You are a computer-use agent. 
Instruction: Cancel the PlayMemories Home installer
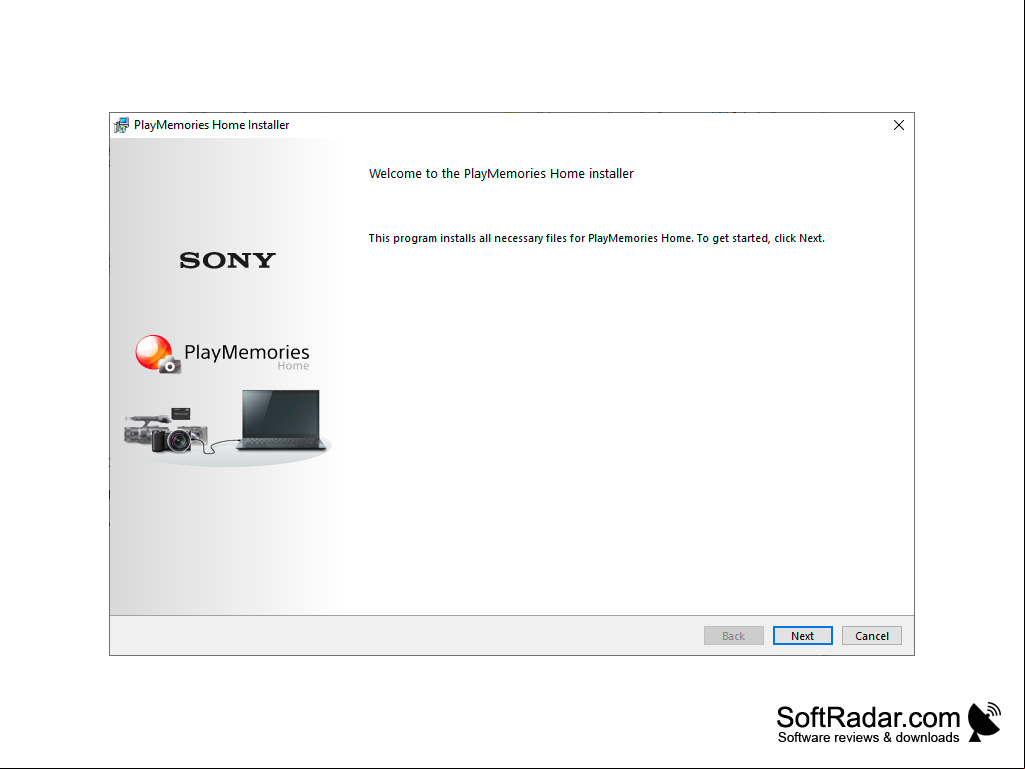pyautogui.click(x=871, y=636)
